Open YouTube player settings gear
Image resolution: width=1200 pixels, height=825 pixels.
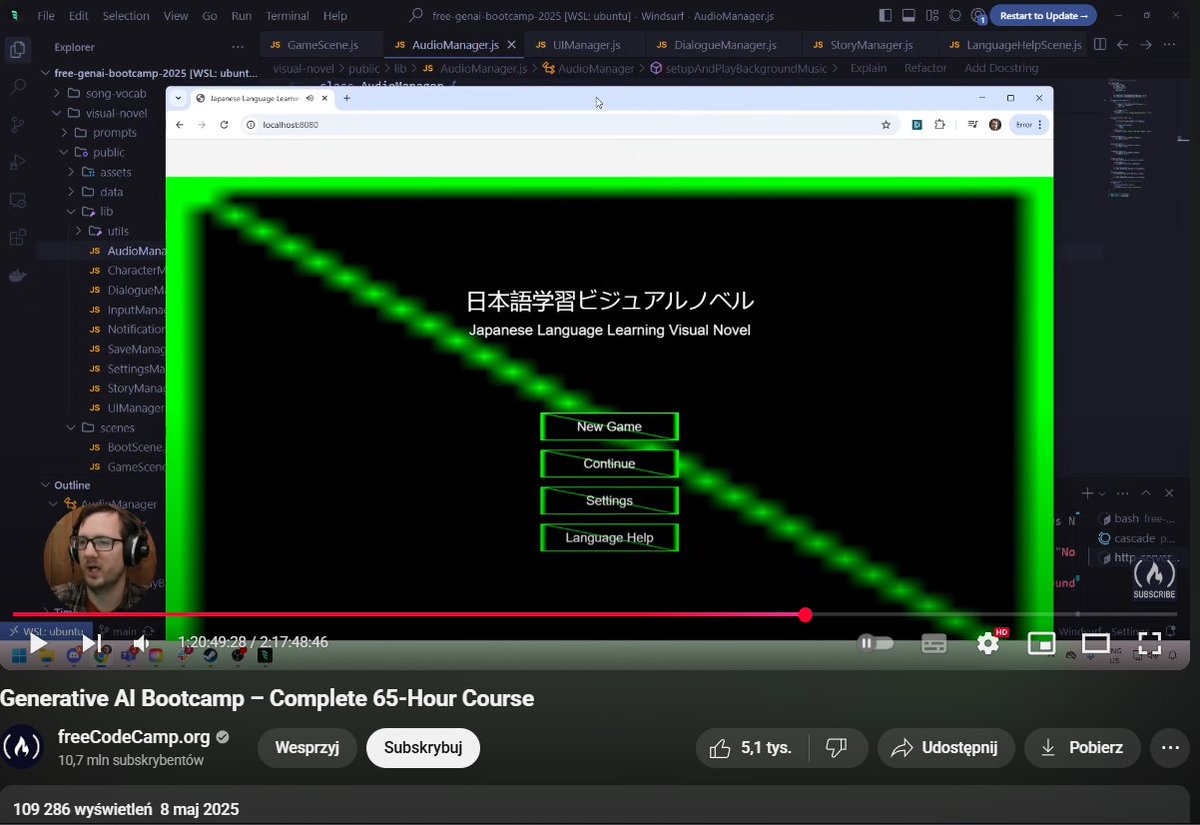tap(988, 643)
